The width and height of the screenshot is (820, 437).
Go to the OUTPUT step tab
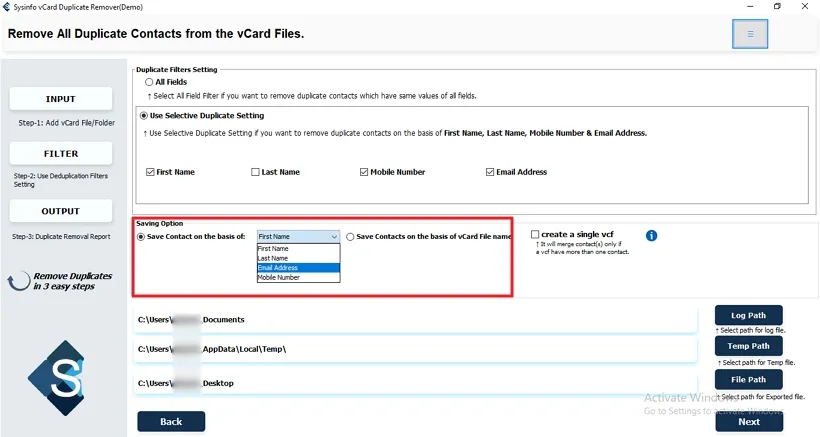[60, 211]
